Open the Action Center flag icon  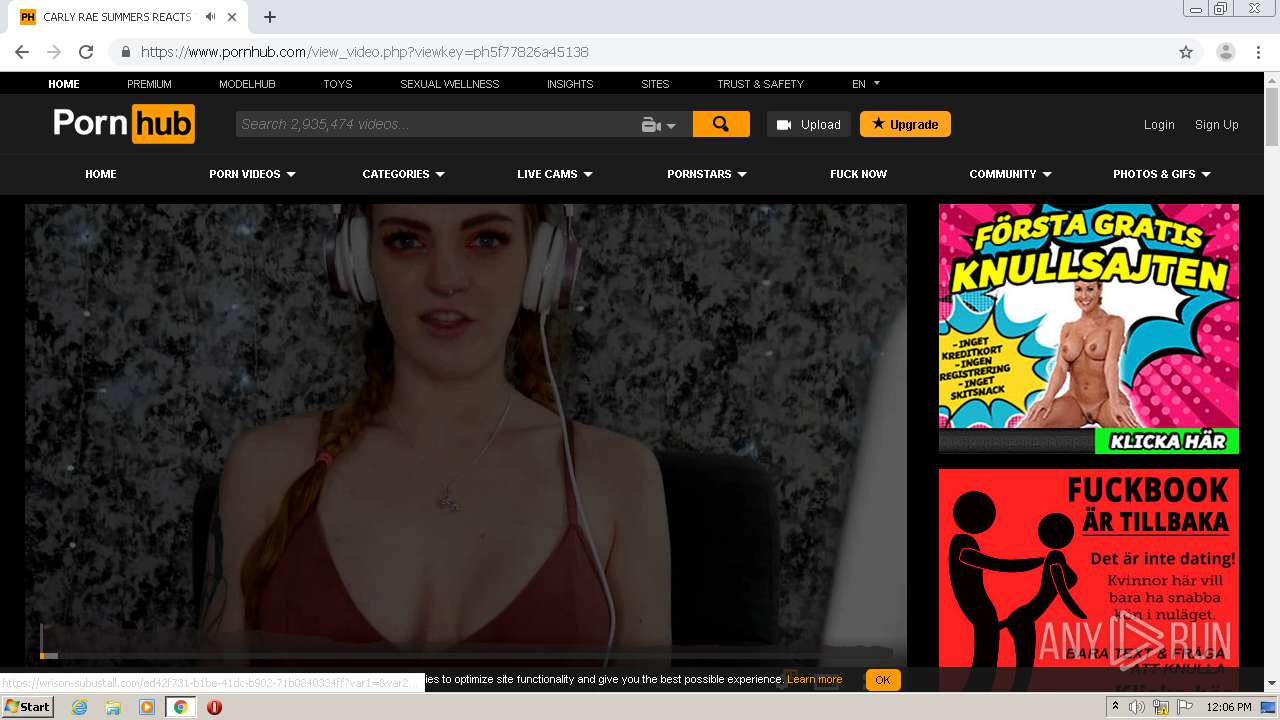tap(1185, 707)
